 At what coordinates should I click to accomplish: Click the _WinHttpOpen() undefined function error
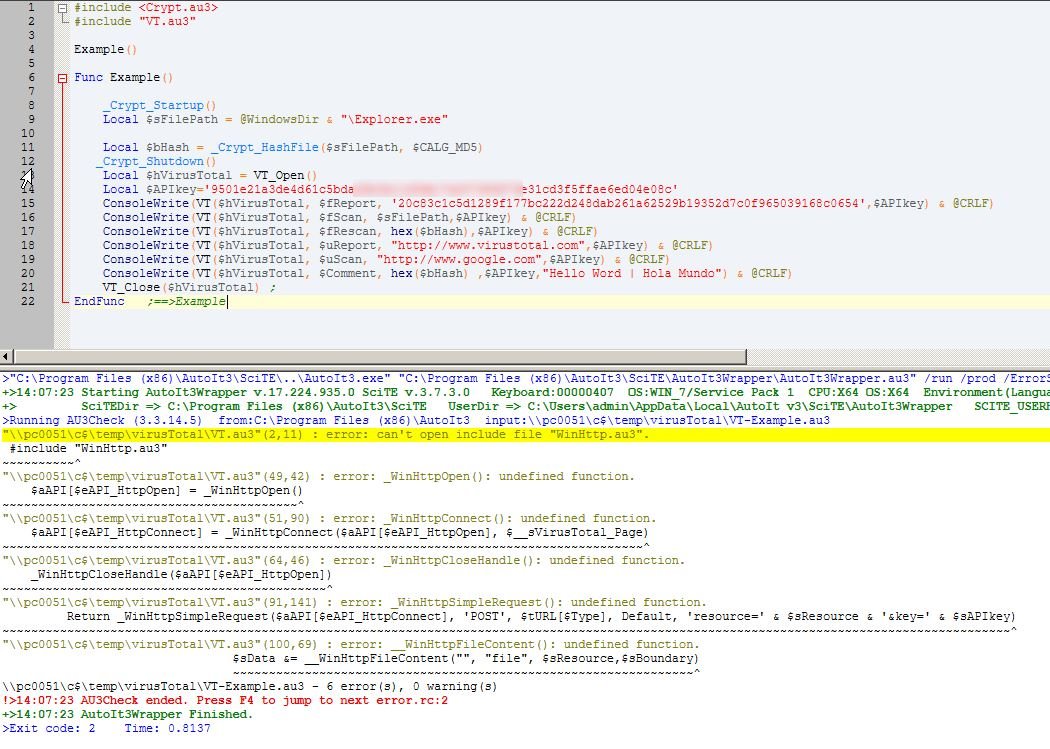click(x=318, y=477)
